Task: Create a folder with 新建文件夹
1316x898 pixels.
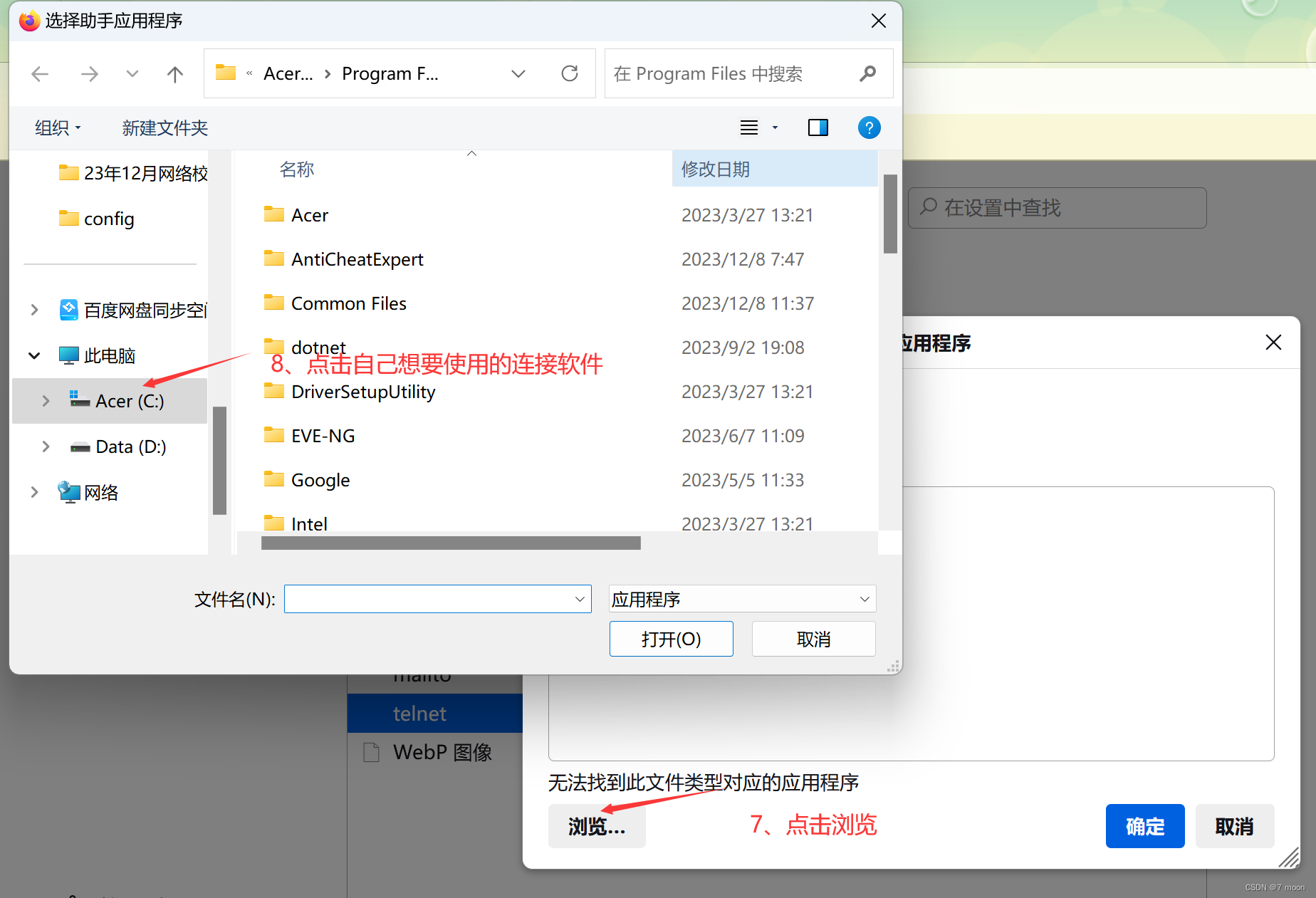Action: coord(164,128)
